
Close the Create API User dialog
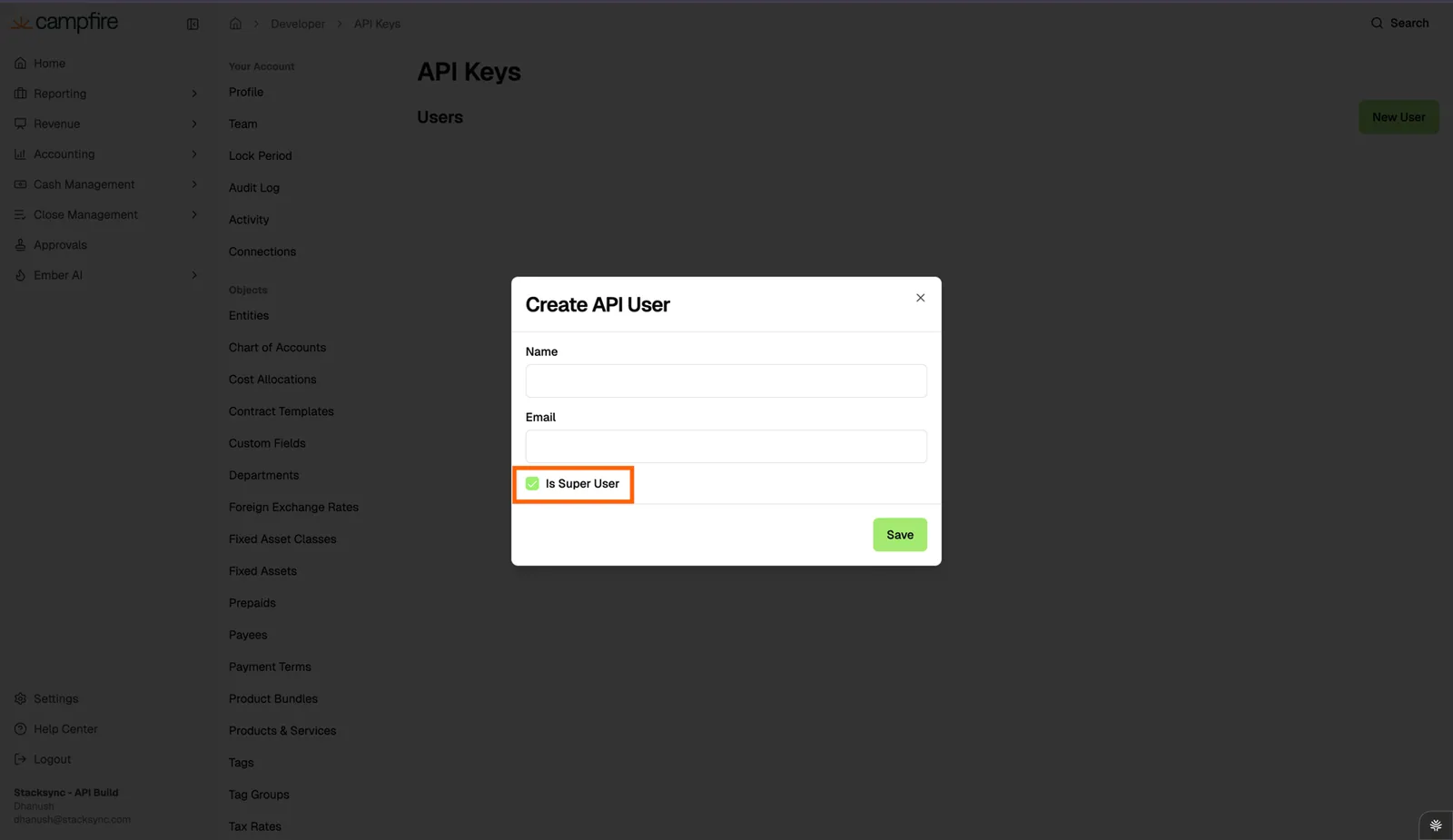pyautogui.click(x=920, y=298)
